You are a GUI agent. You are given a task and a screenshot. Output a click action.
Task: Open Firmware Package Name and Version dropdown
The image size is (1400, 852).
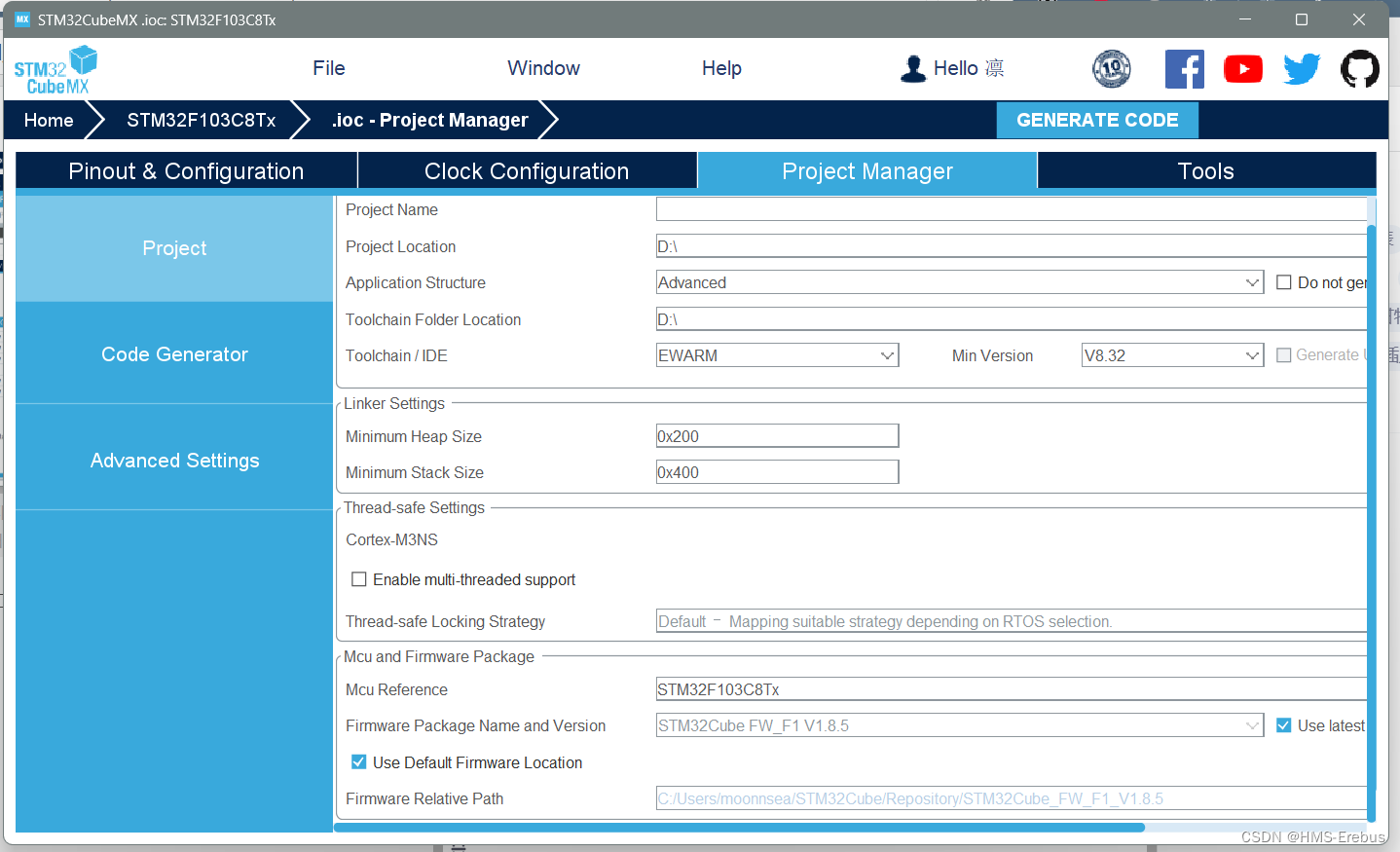click(x=960, y=725)
